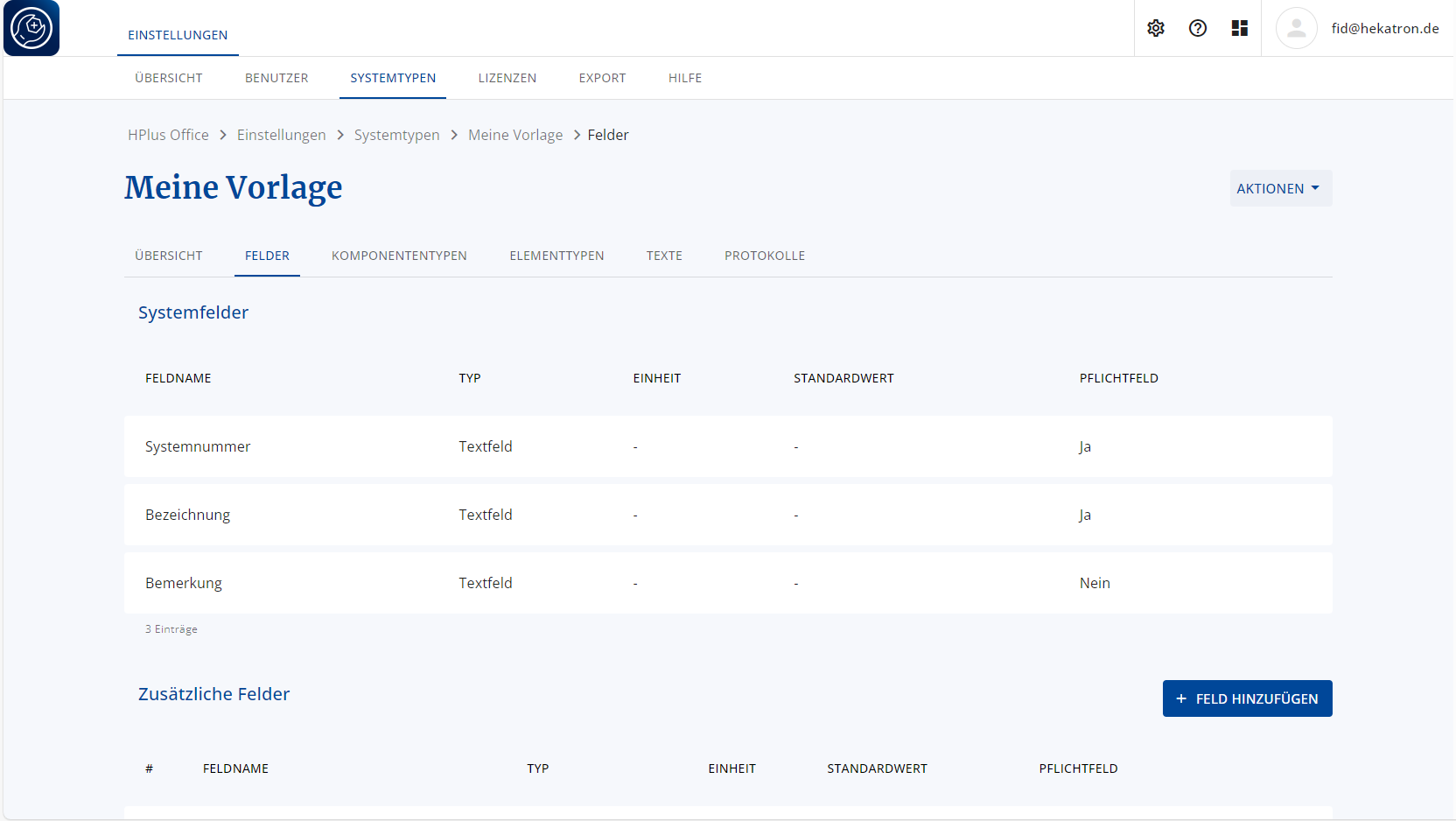Select the Einstellungen top tab
This screenshot has width=1456, height=821.
click(178, 35)
